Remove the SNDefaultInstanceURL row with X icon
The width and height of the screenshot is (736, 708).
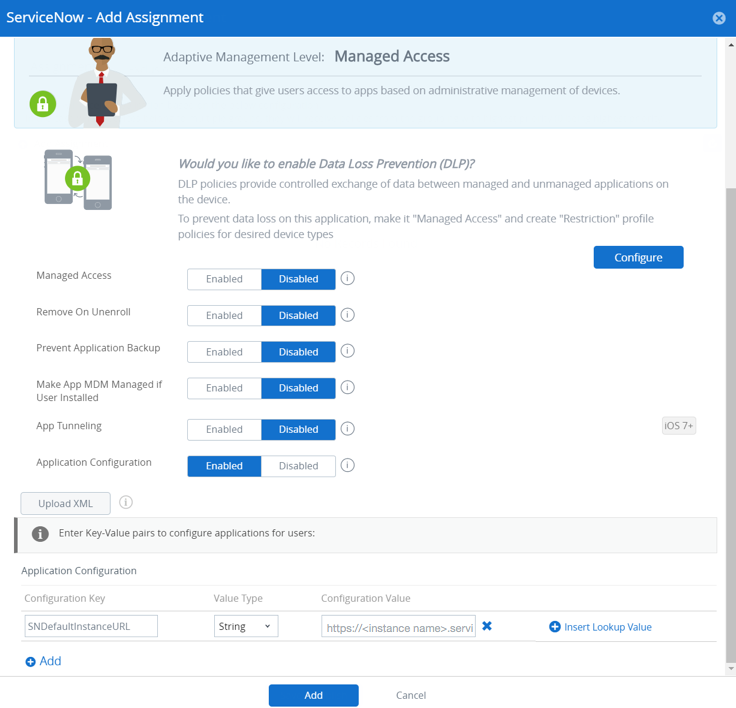pos(487,626)
